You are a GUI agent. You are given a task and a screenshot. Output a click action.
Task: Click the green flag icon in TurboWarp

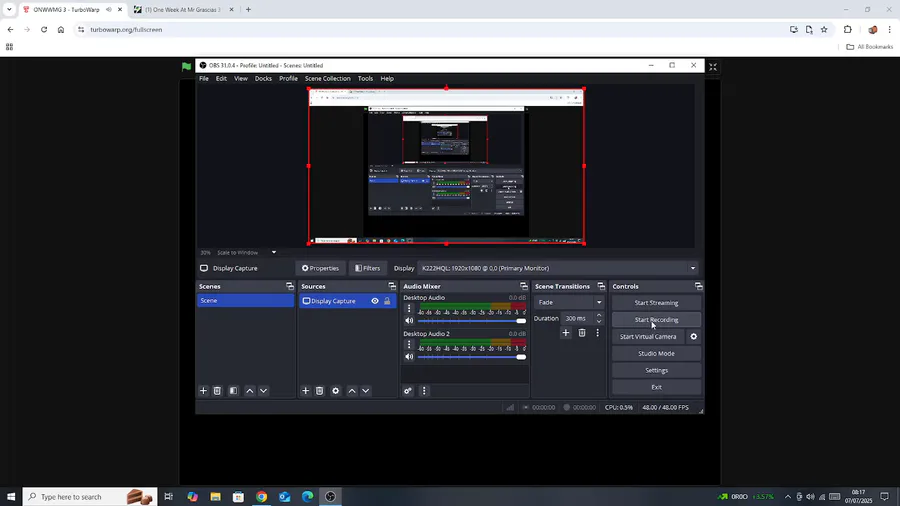click(186, 67)
